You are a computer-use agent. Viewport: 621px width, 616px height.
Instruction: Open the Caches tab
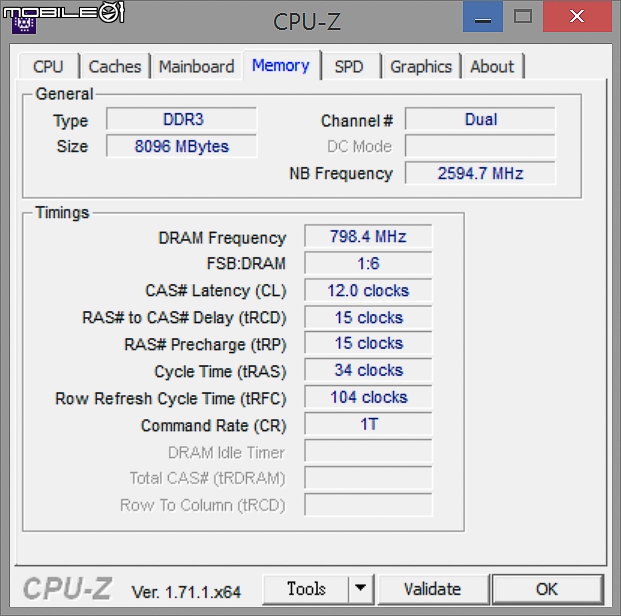115,66
